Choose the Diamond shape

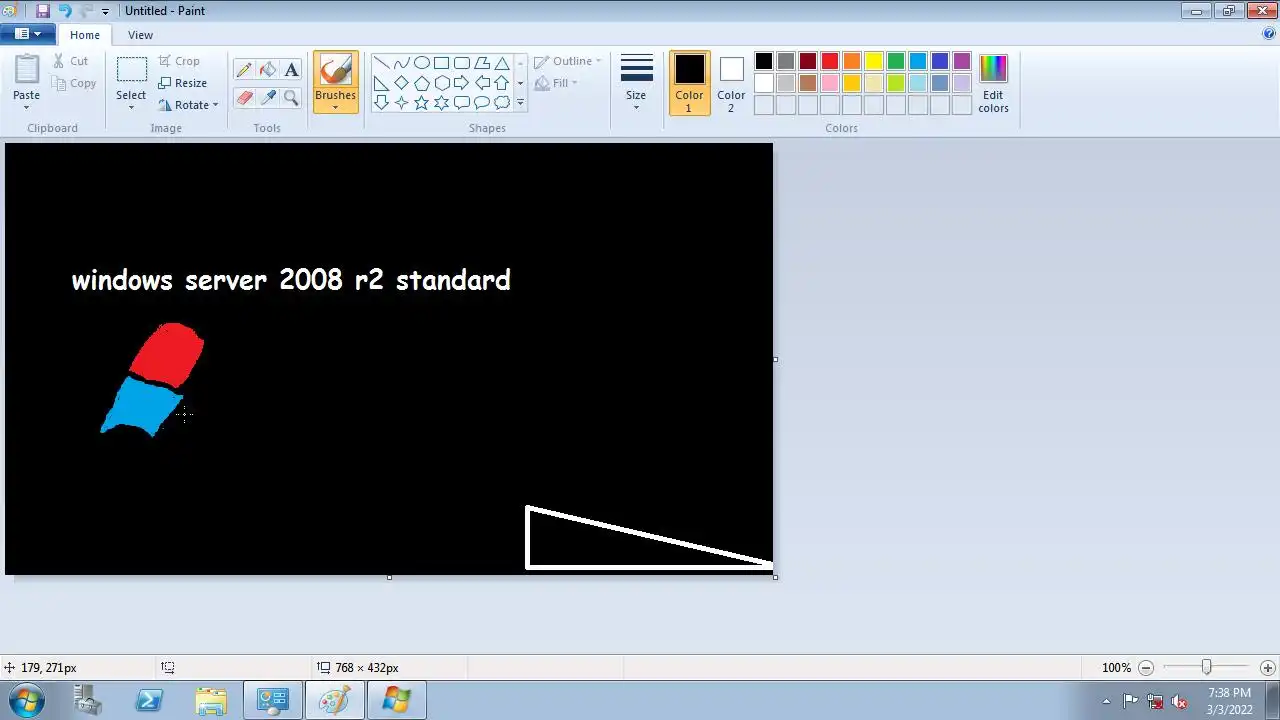point(401,83)
